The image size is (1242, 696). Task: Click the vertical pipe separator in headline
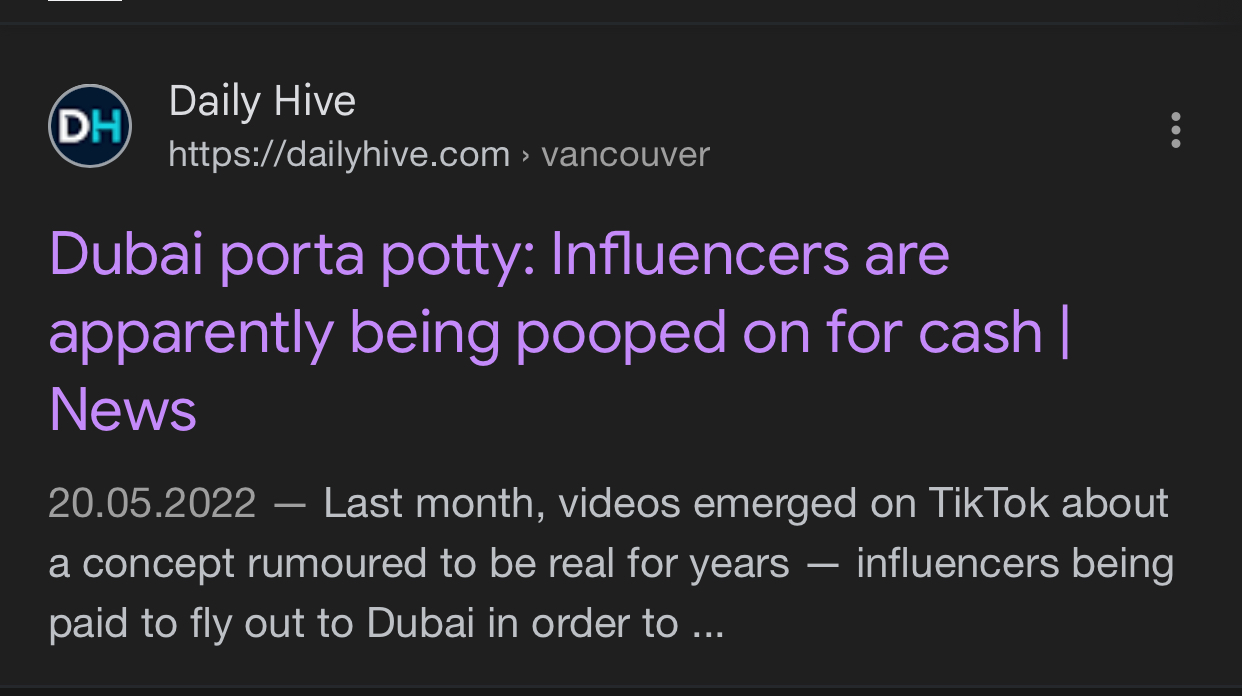tap(1064, 332)
